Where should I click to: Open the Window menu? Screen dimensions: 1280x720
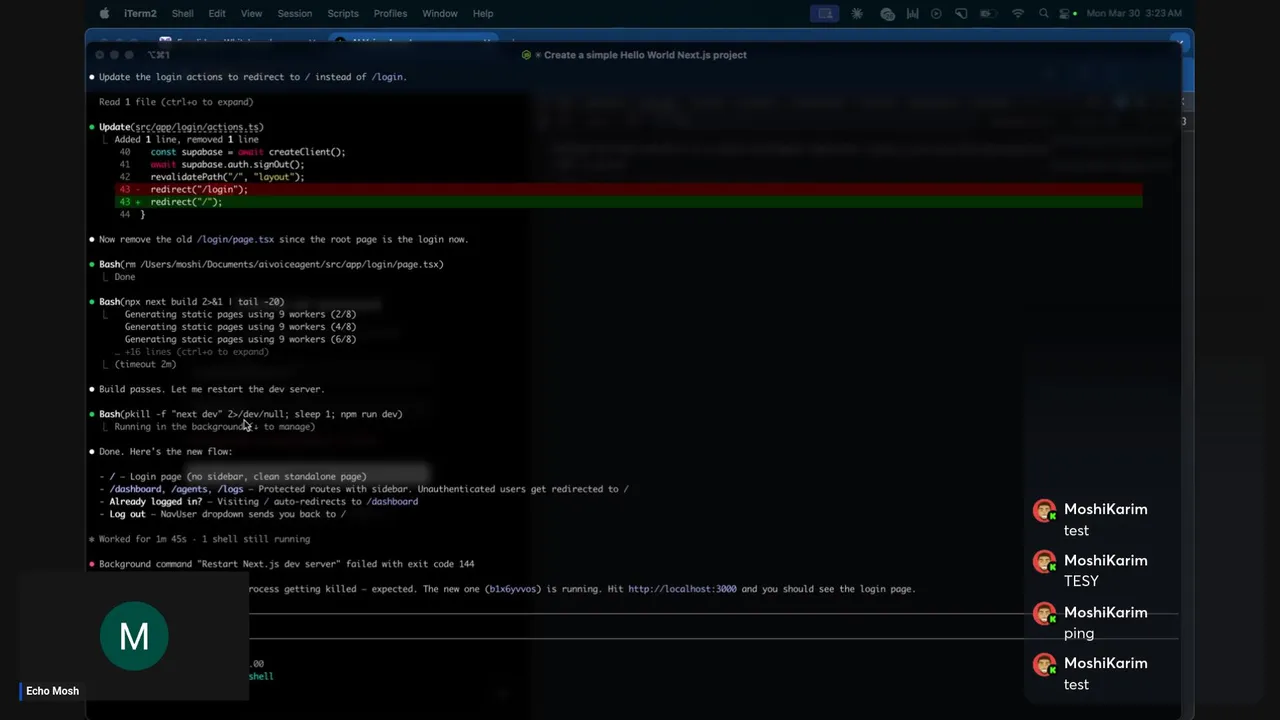click(x=440, y=13)
